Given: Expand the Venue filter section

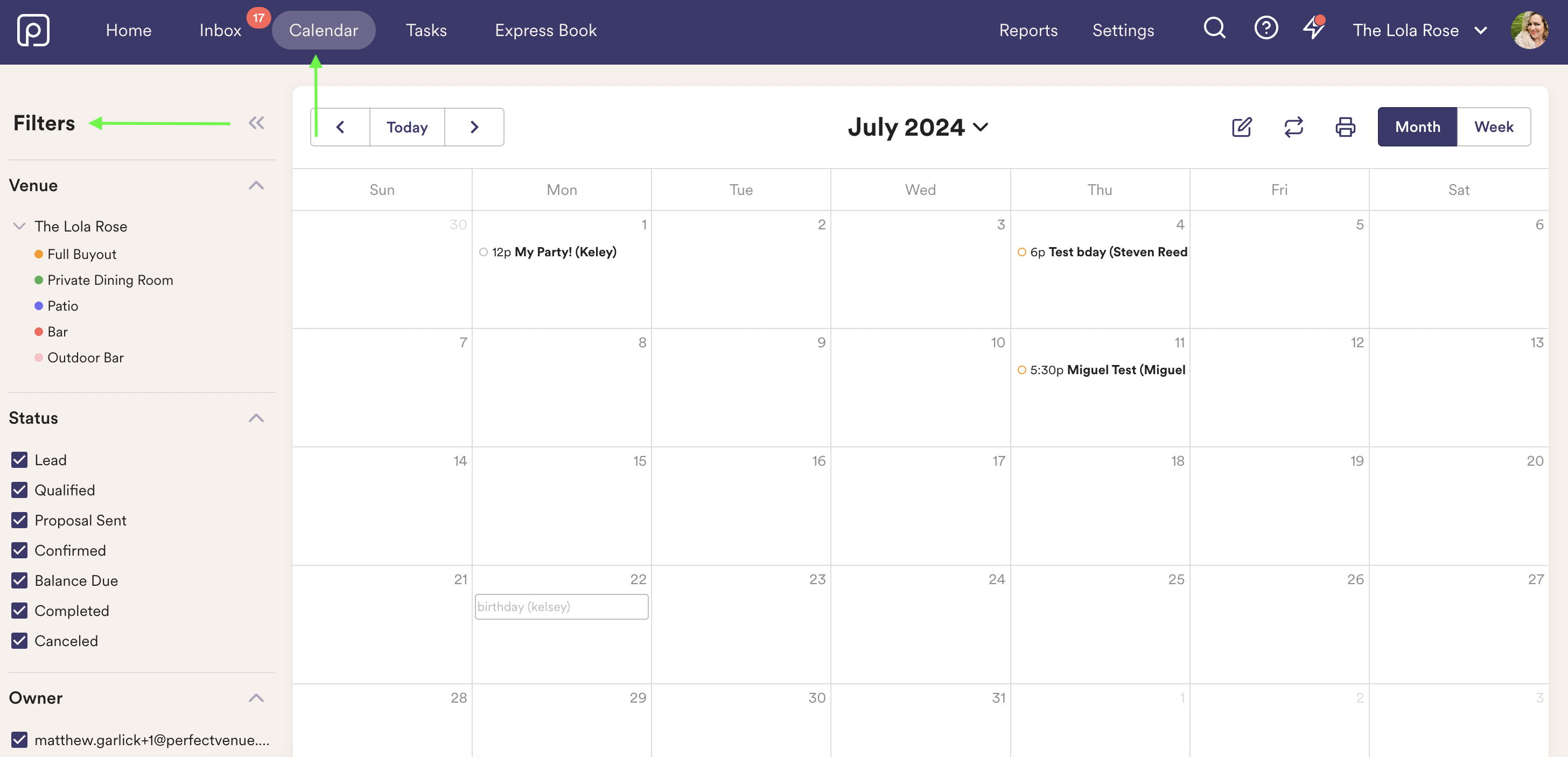Looking at the screenshot, I should (257, 185).
